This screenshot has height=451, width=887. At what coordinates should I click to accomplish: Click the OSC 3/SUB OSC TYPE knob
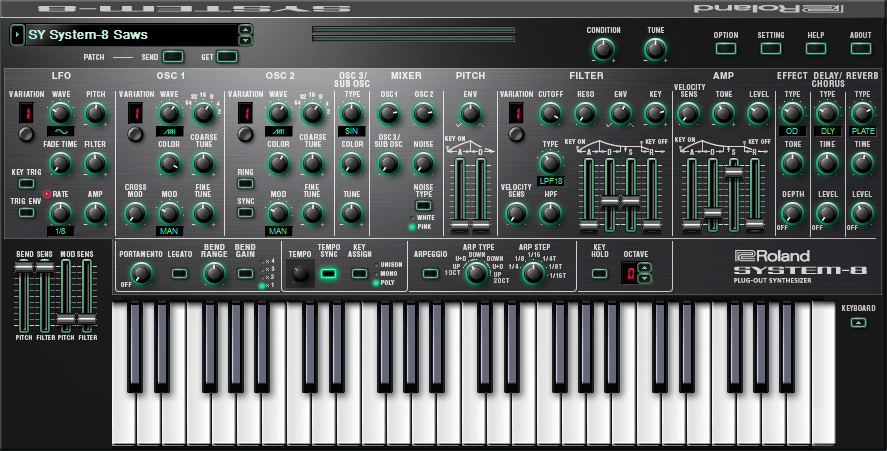(351, 114)
